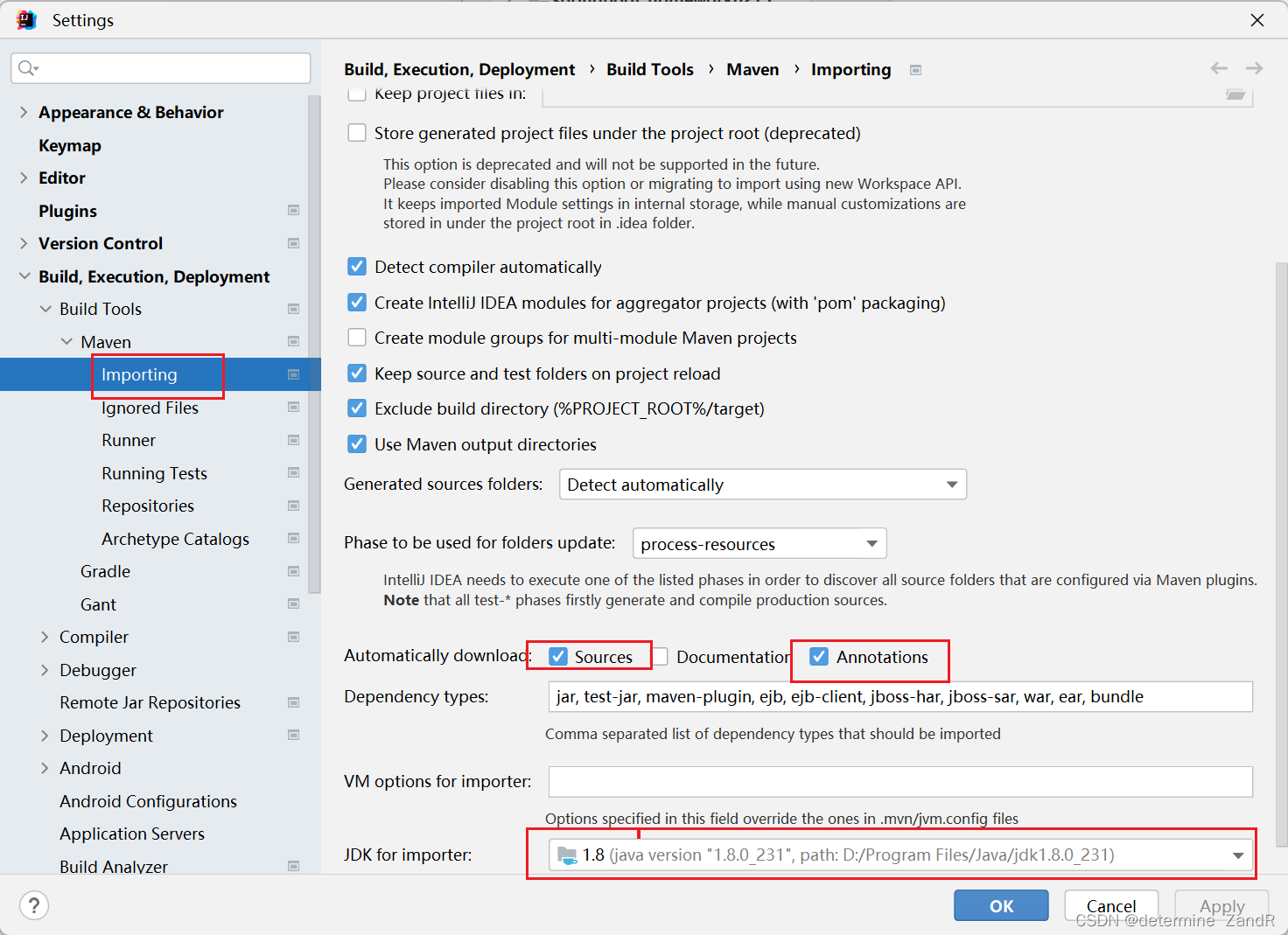
Task: Toggle Create IntelliJ IDEA modules for aggregator projects
Action: click(357, 303)
